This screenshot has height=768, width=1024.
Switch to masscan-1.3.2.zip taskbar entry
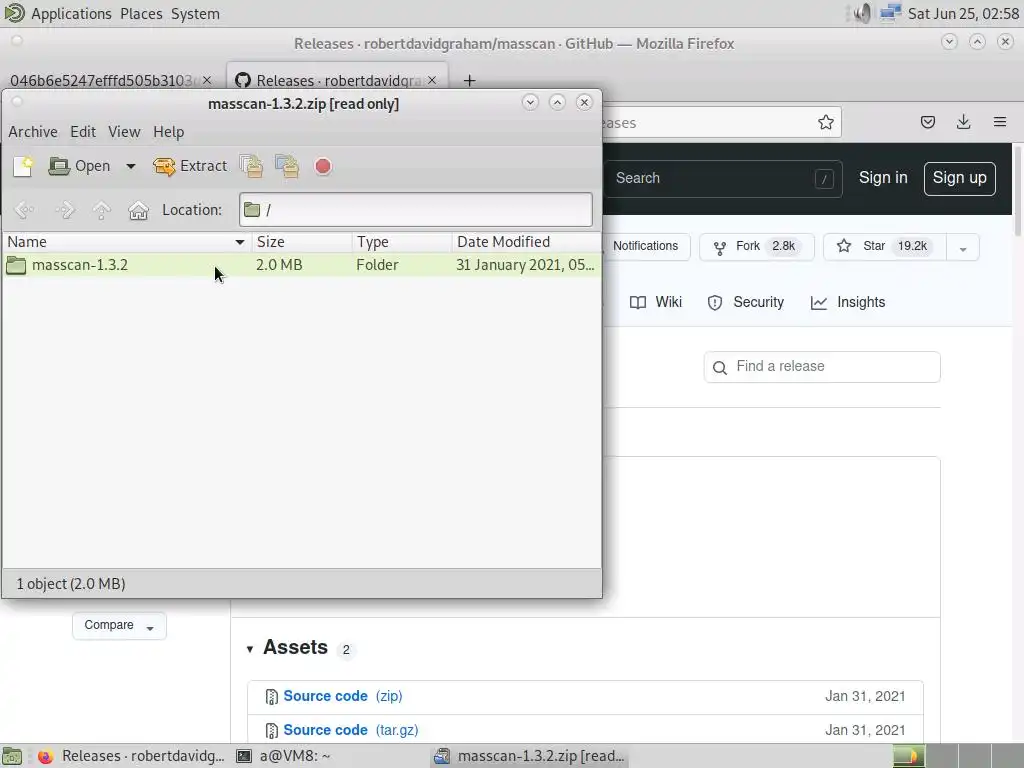click(x=530, y=756)
